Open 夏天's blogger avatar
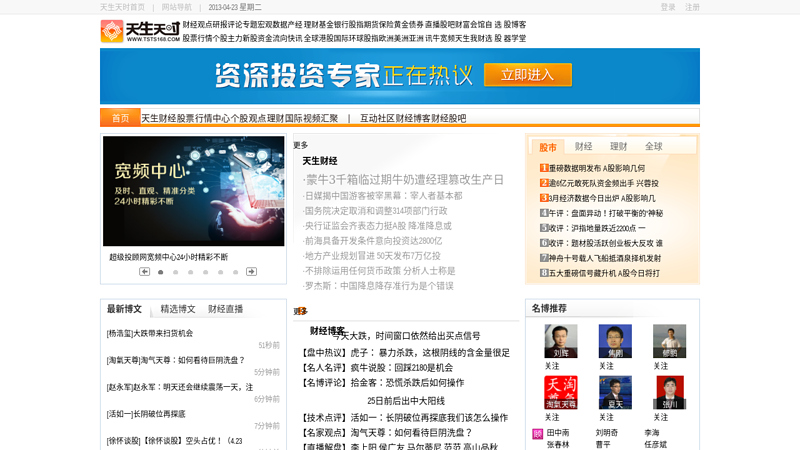The width and height of the screenshot is (800, 450). 615,392
